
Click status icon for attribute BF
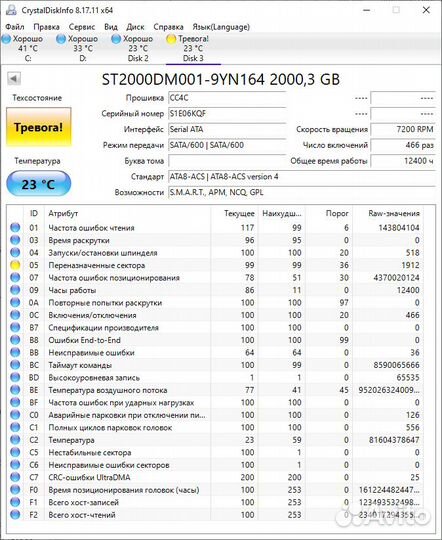tap(15, 402)
